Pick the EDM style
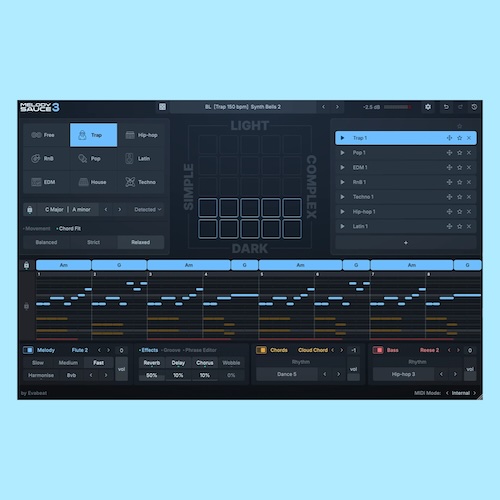Viewport: 500px width, 500px height. click(x=46, y=182)
